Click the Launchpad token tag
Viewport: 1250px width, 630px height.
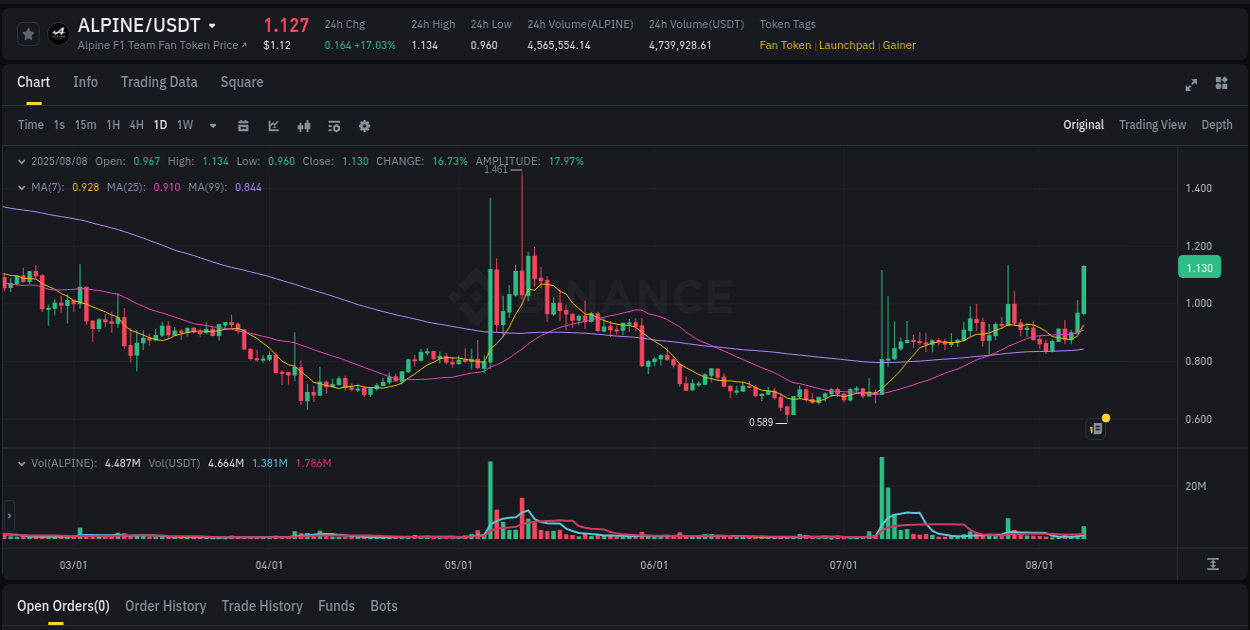coord(846,45)
